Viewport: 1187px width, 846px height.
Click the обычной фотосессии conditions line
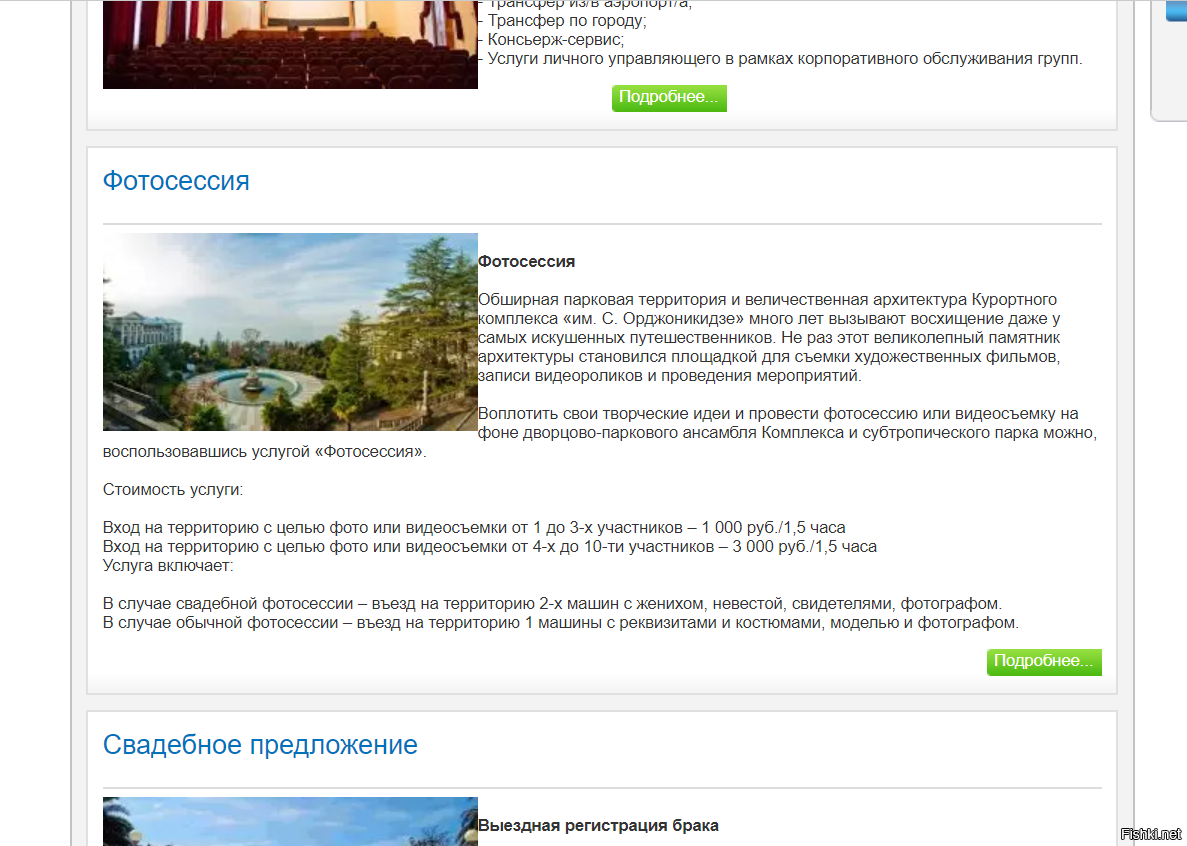pyautogui.click(x=560, y=623)
